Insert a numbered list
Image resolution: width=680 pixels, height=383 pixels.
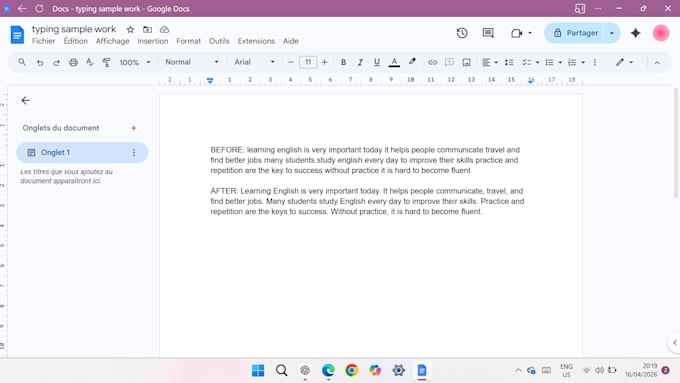[x=572, y=62]
